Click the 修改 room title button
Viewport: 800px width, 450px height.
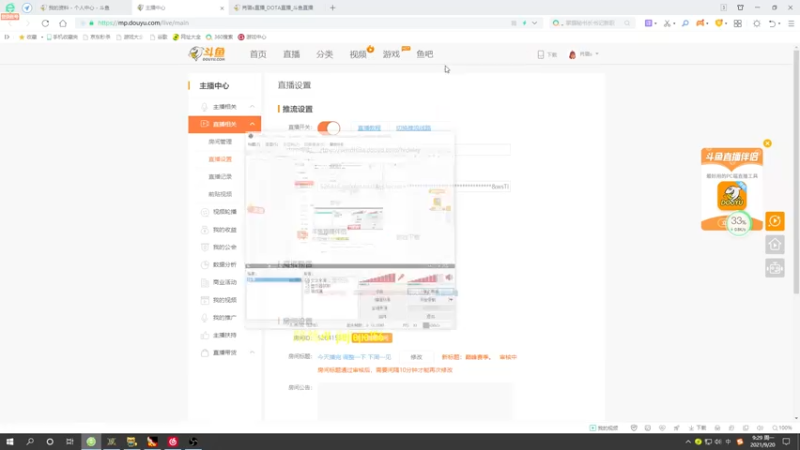pos(416,357)
